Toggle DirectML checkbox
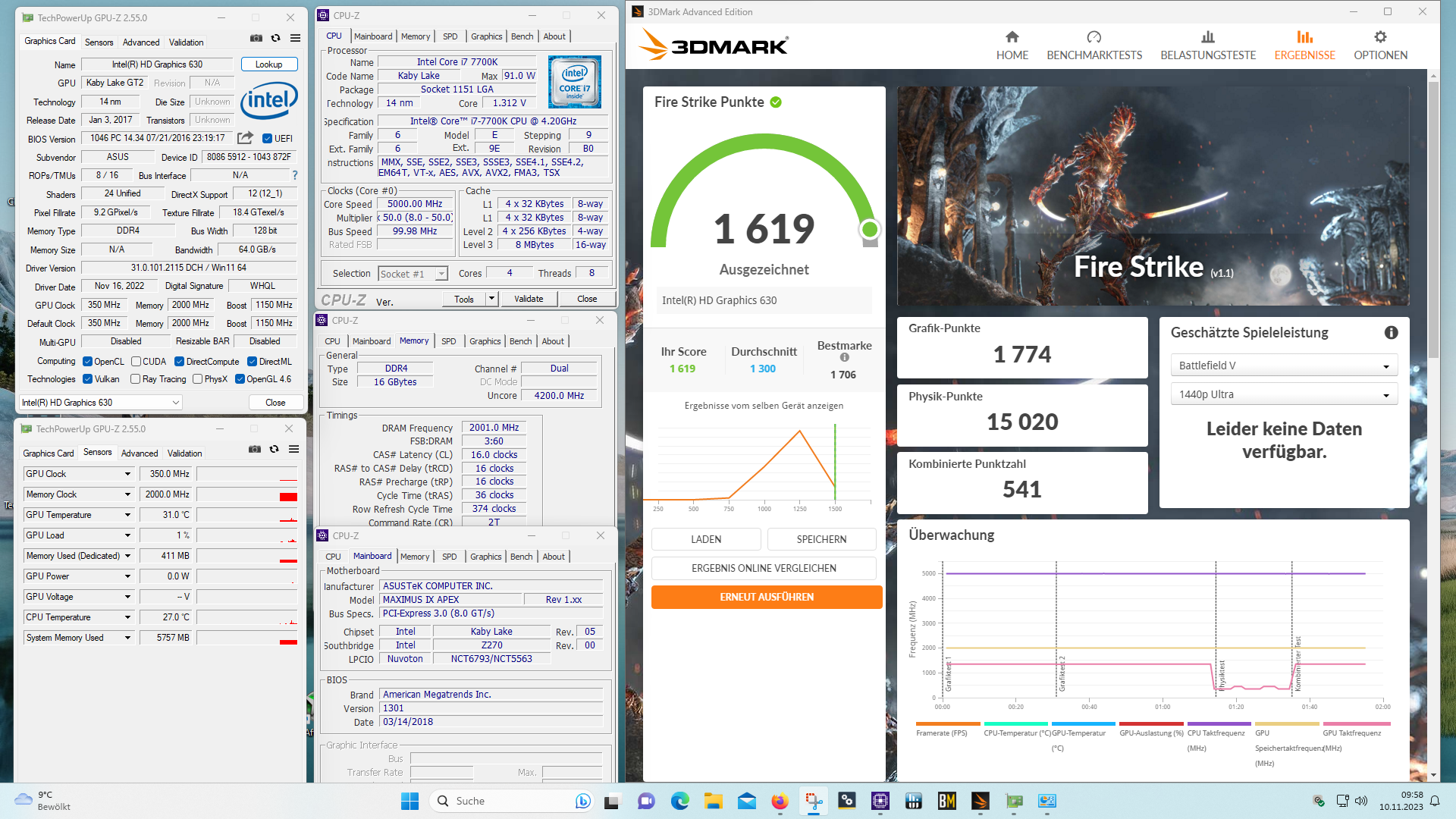Image resolution: width=1456 pixels, height=819 pixels. point(252,362)
